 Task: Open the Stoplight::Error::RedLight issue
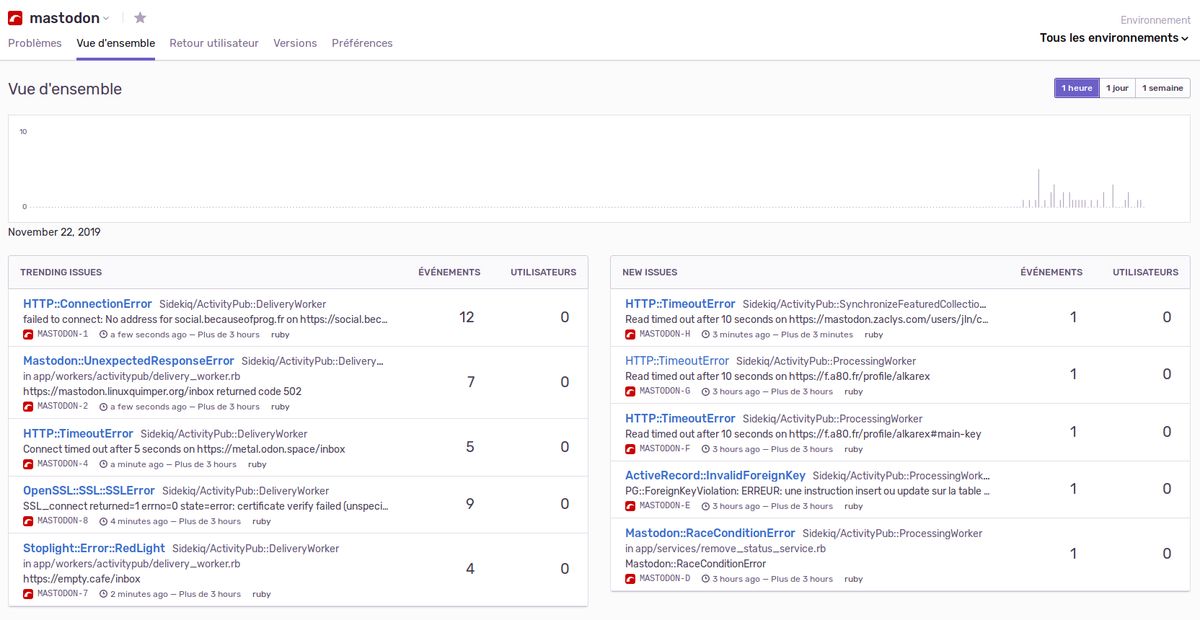[94, 548]
